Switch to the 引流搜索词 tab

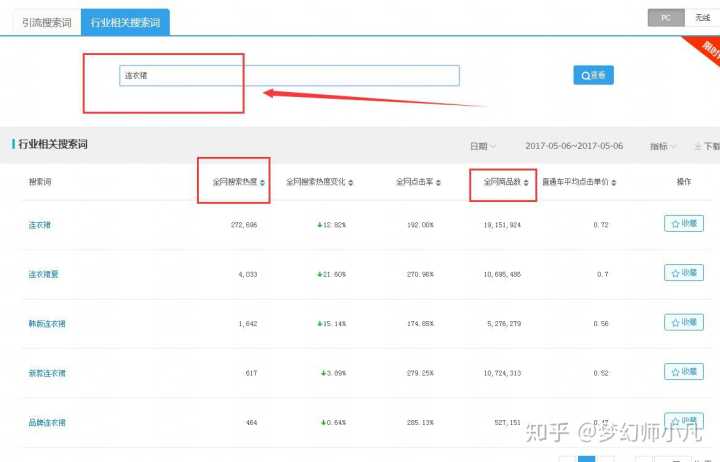(47, 21)
